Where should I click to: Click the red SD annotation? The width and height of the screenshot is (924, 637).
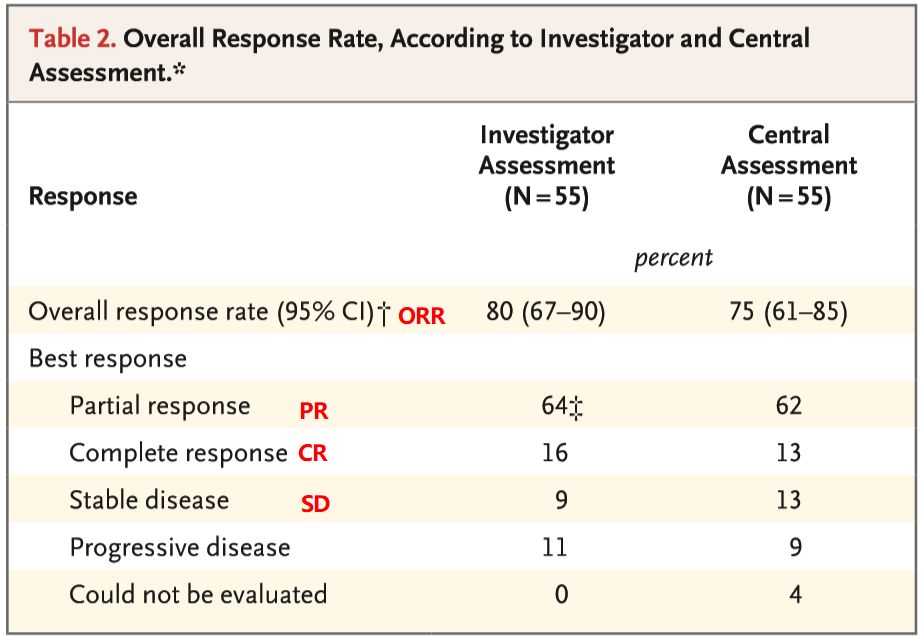(x=315, y=504)
